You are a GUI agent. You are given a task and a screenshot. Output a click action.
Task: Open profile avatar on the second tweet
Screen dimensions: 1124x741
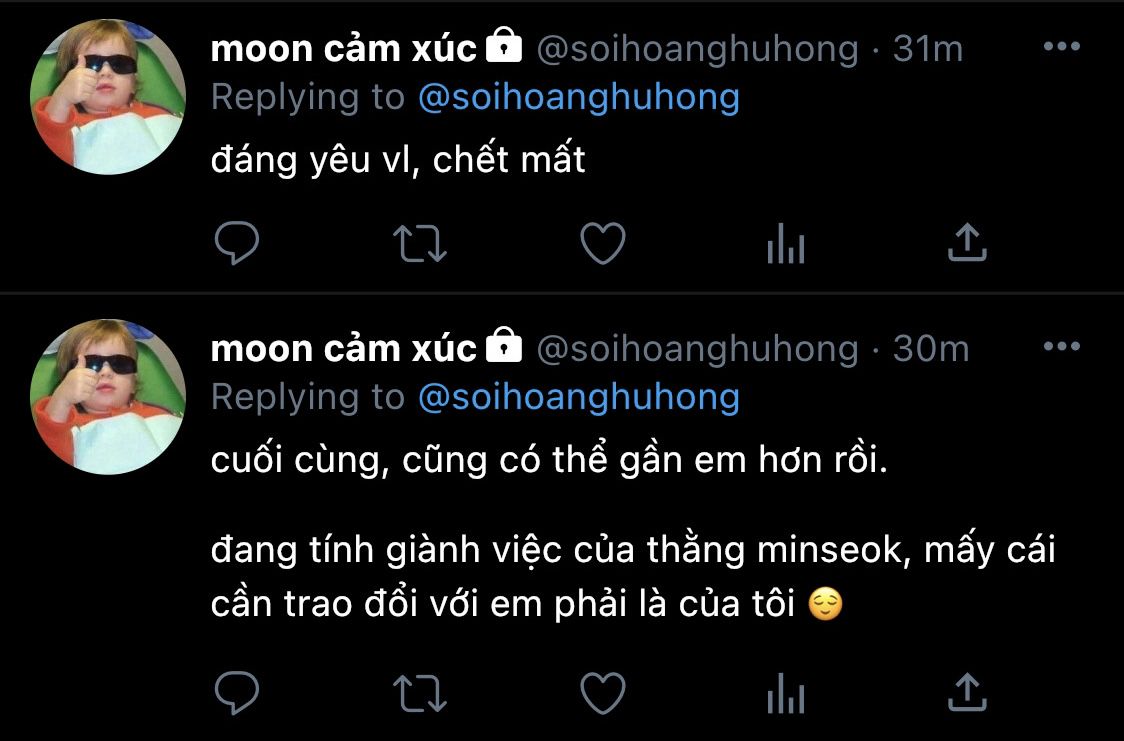coord(108,397)
